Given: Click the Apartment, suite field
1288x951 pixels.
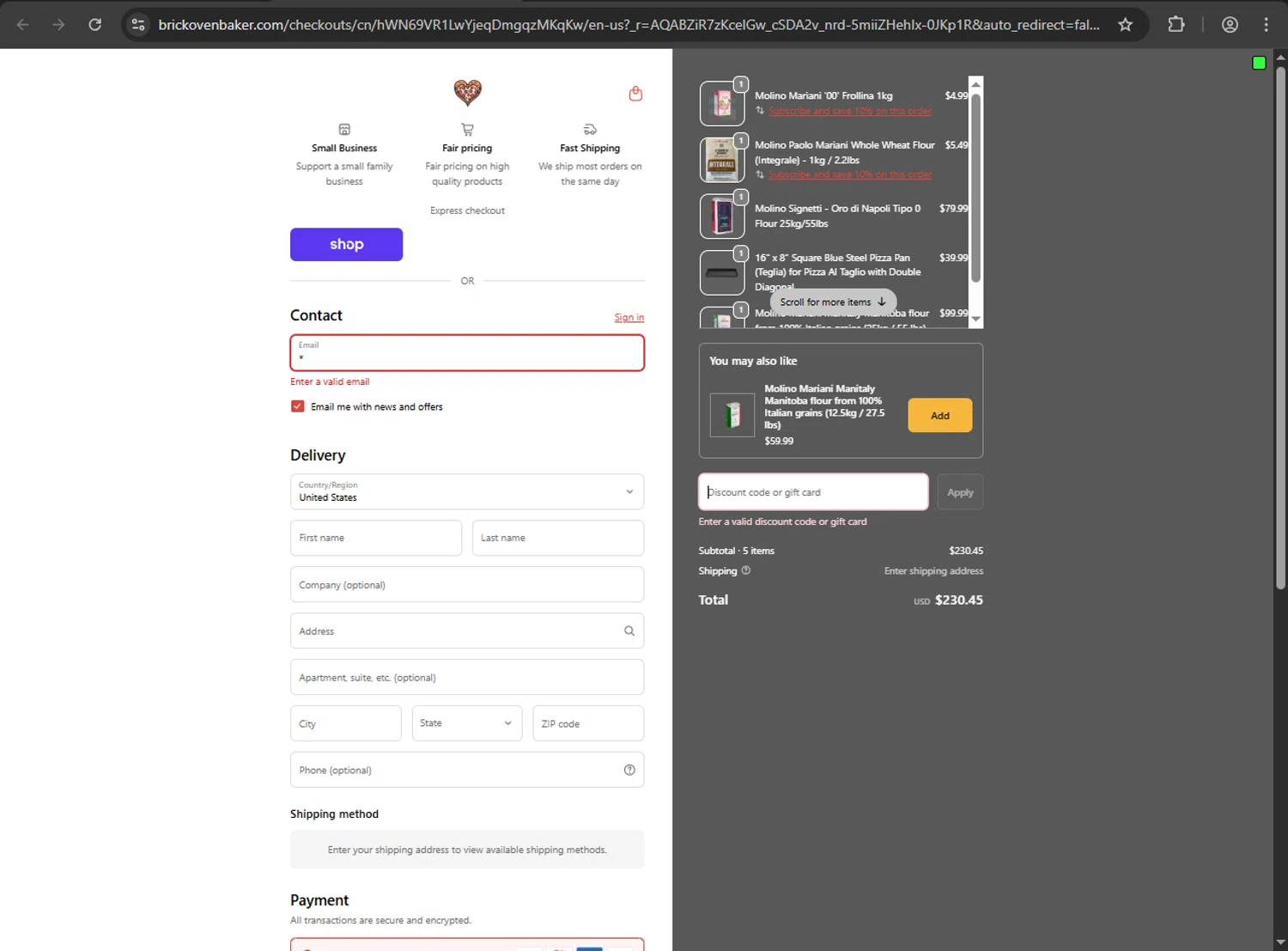Looking at the screenshot, I should [x=467, y=677].
